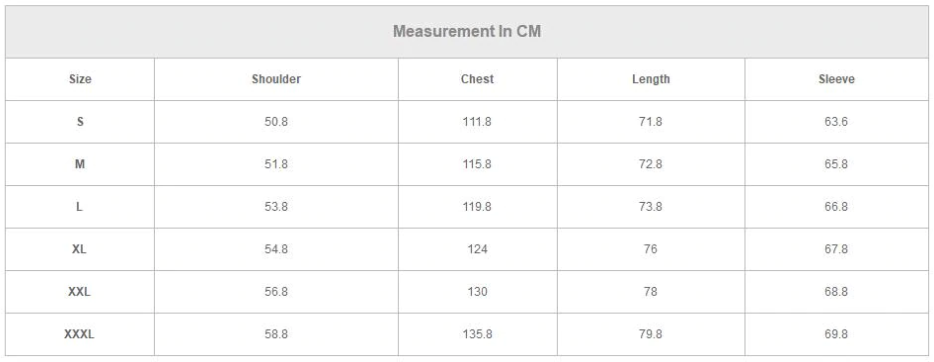934x362 pixels.
Task: Select the Chest column header
Action: (477, 79)
